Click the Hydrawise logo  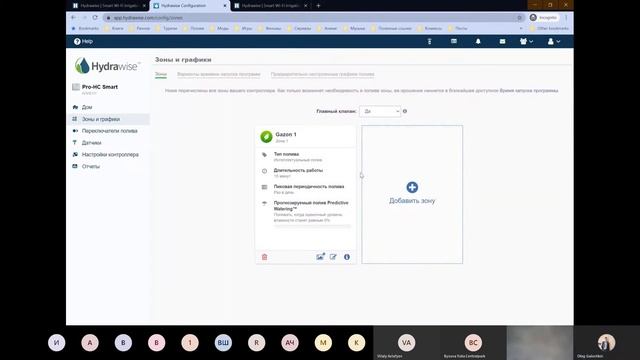click(x=107, y=66)
